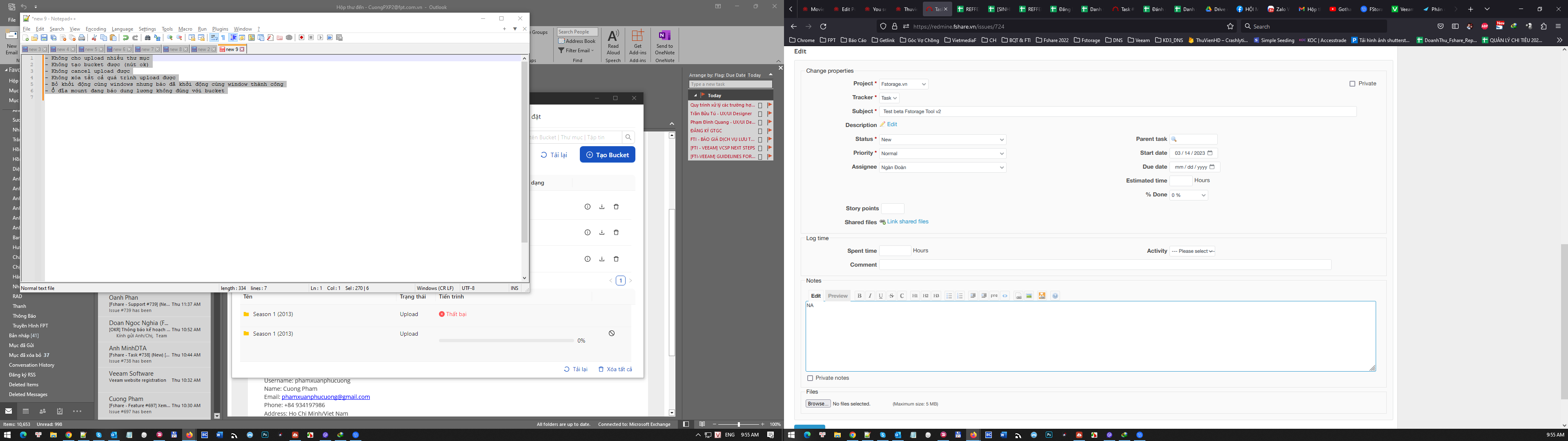Click the cancel upload icon beside 0% progress
1568x441 pixels.
[x=612, y=333]
